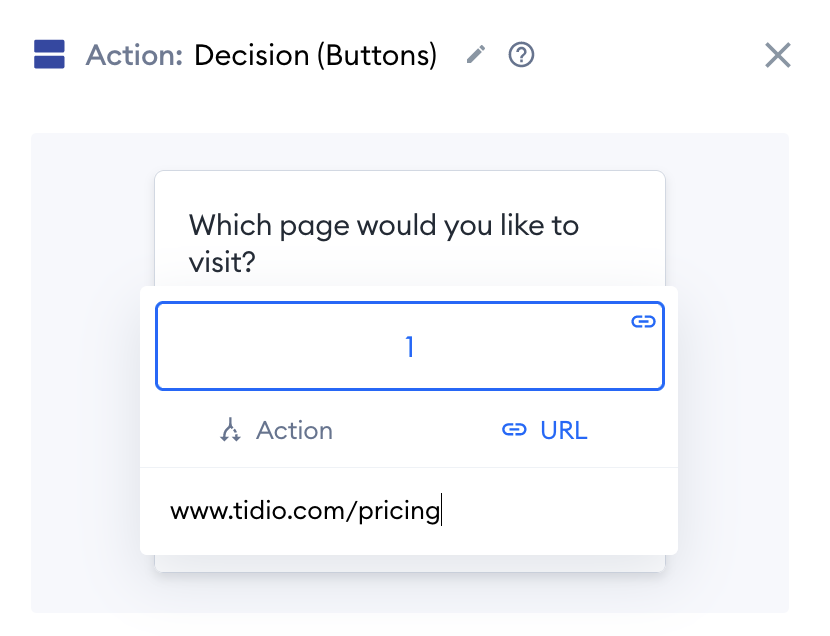Click the branching arrows Action icon
The height and width of the screenshot is (636, 830).
click(230, 430)
